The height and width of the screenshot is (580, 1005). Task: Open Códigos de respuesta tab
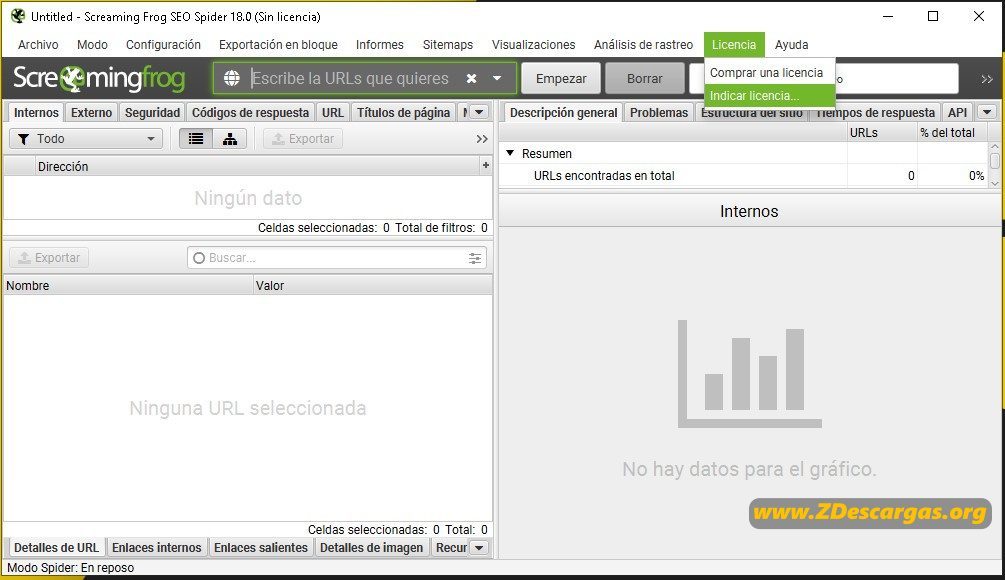coord(250,112)
